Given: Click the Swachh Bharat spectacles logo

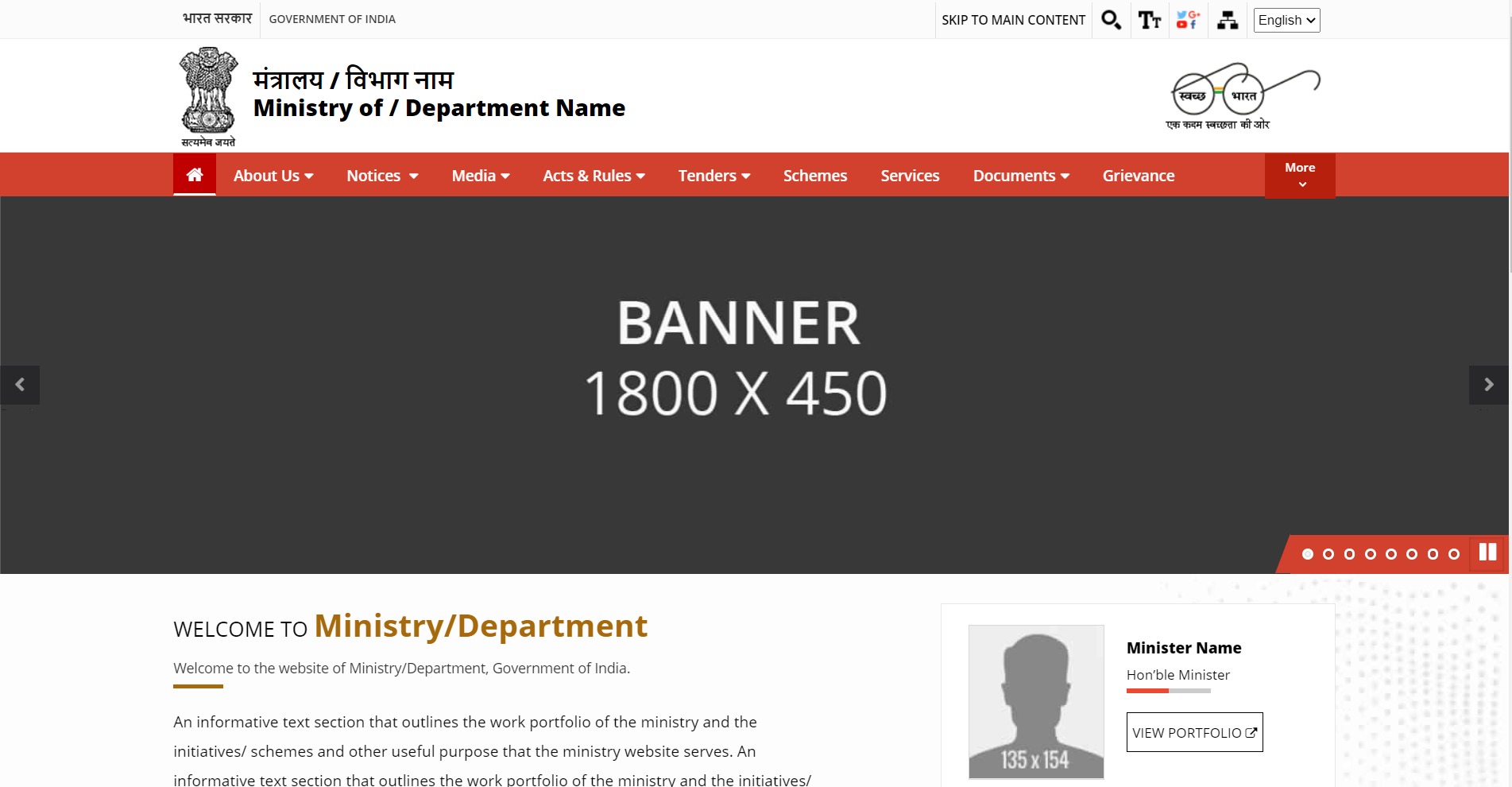Looking at the screenshot, I should 1243,96.
